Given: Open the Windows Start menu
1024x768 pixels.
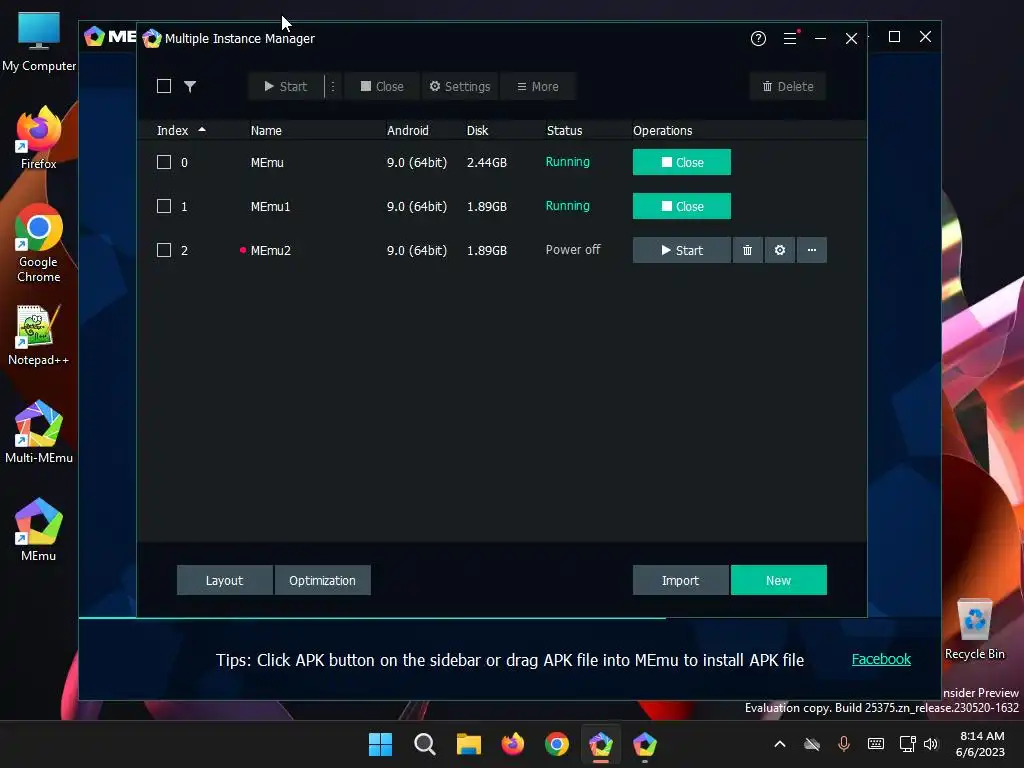Looking at the screenshot, I should coord(380,744).
